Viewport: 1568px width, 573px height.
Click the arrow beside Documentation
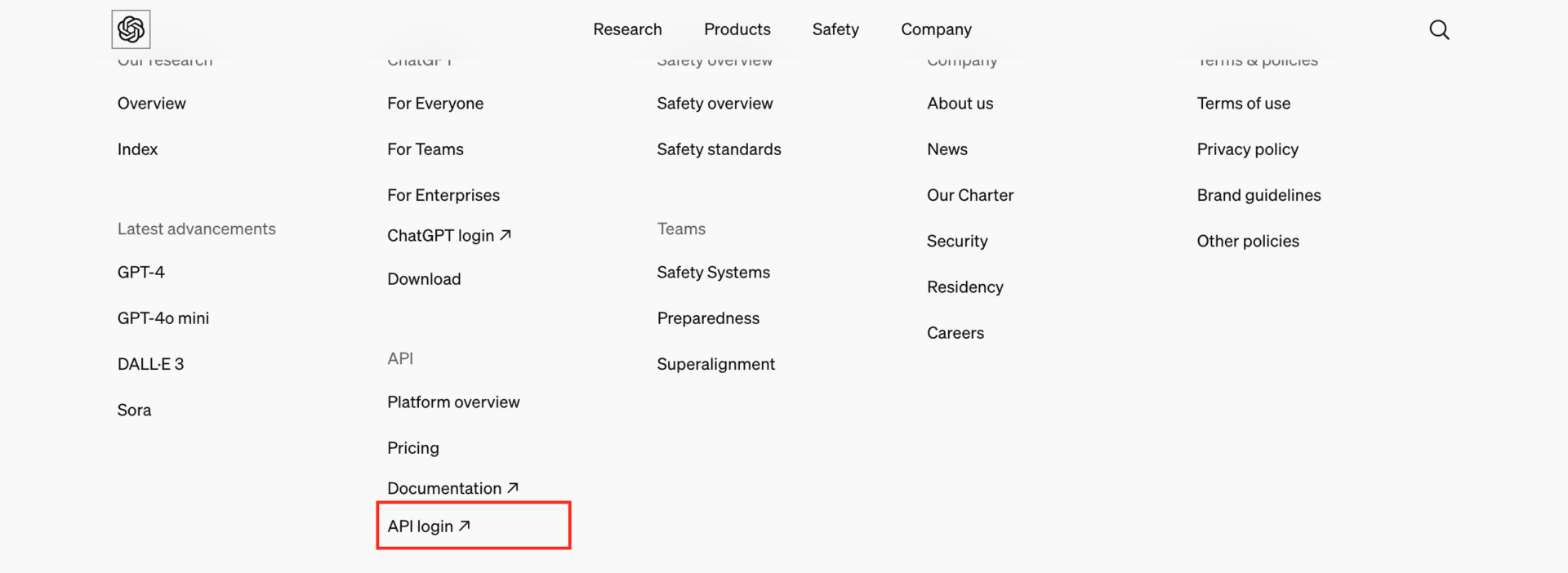click(x=513, y=488)
